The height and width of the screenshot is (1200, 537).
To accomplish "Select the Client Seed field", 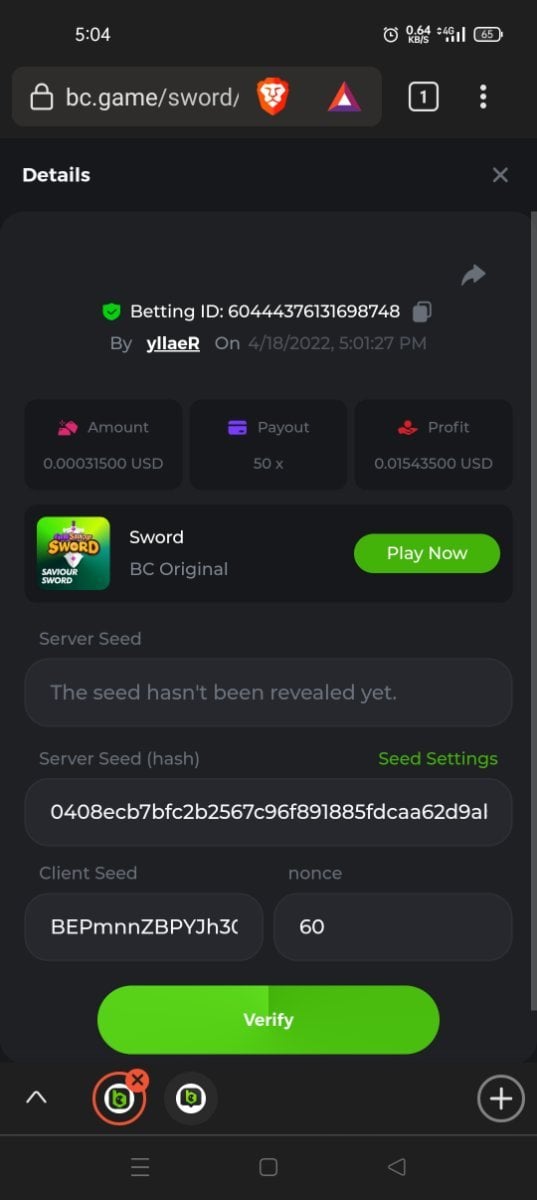I will [x=144, y=927].
